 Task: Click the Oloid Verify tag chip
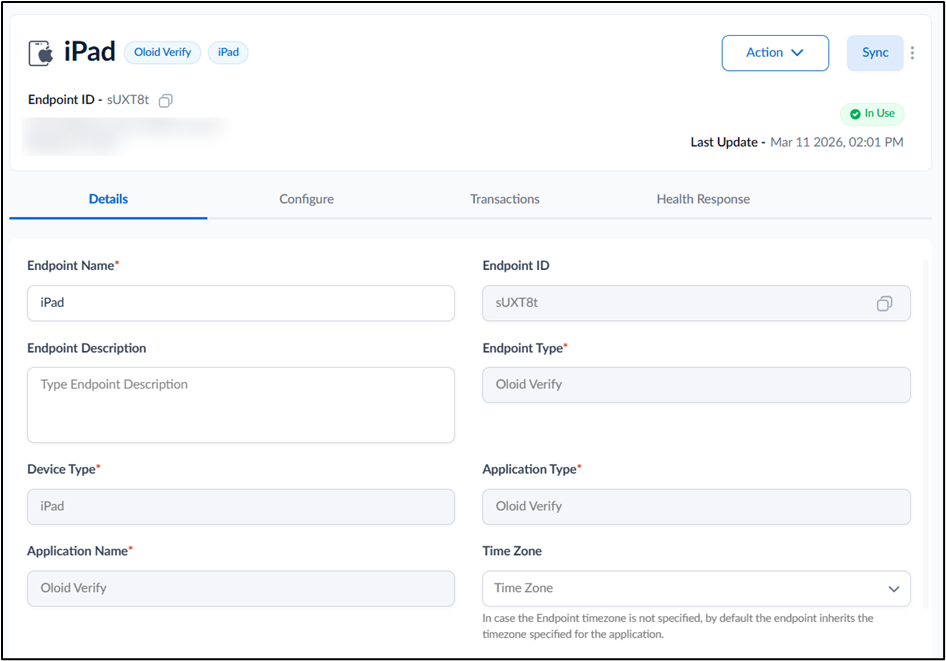tap(162, 52)
